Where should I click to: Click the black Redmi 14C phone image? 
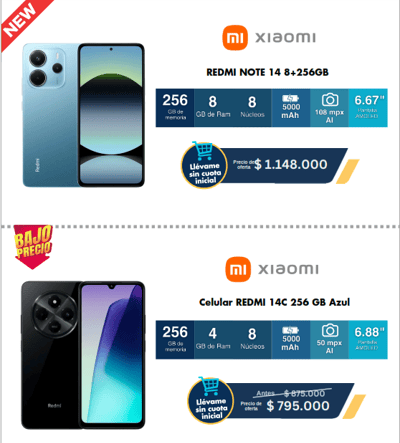click(83, 355)
